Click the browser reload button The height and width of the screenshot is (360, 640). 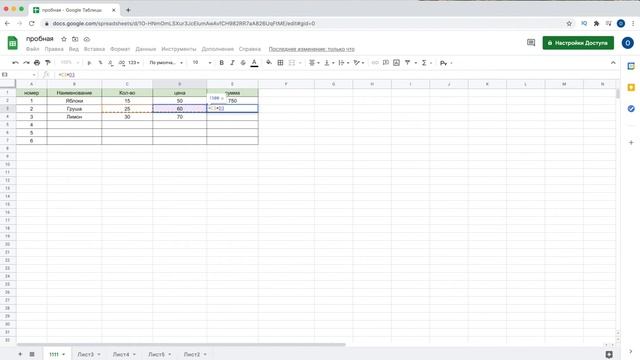click(x=31, y=24)
